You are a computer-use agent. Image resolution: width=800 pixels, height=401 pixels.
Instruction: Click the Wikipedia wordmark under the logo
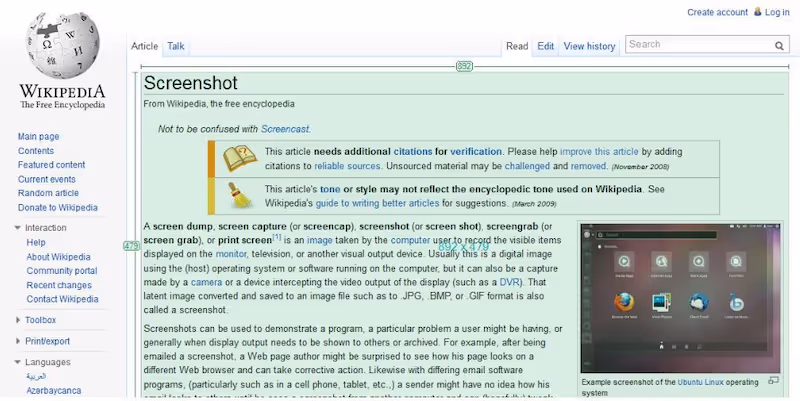pyautogui.click(x=62, y=91)
